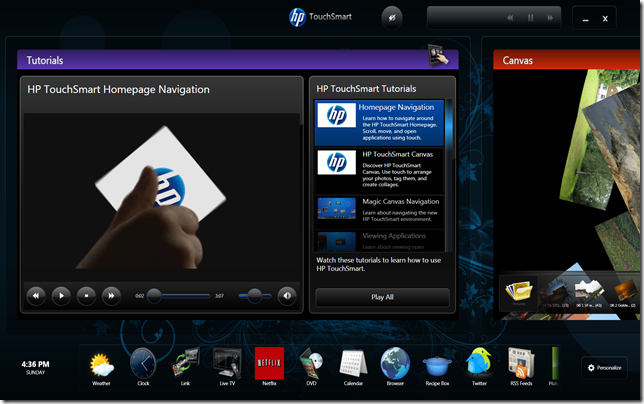
Task: Click the "HP TouchSmart Tutorials" panel heading
Action: click(366, 89)
